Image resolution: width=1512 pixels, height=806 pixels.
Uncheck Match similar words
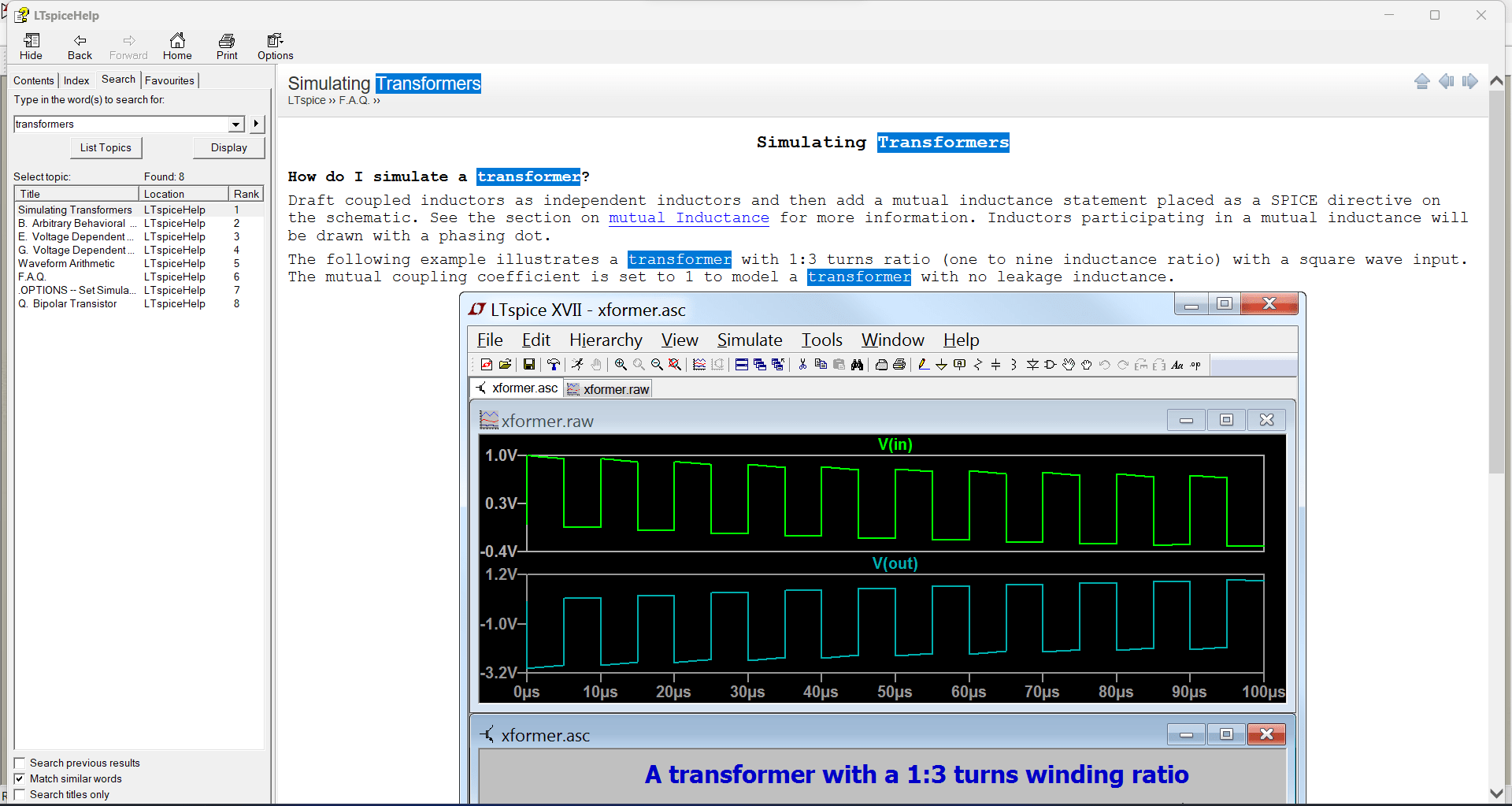(x=20, y=778)
